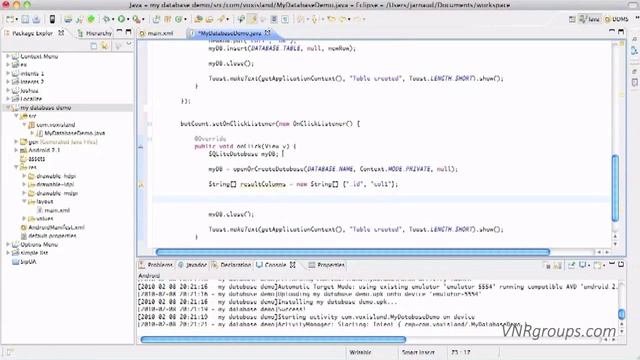Screen dimensions: 640x360
Task: Click the green Run button in toolbar
Action: (121, 19)
